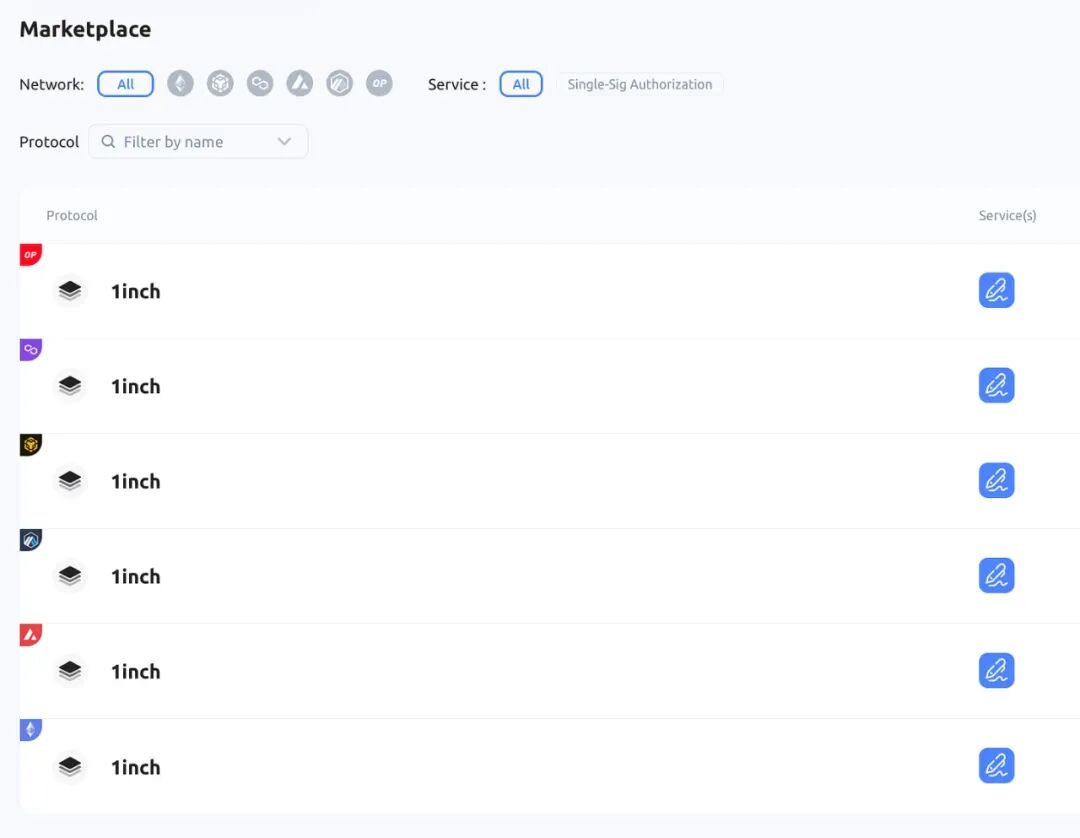Click the Marketplace heading
This screenshot has height=838, width=1080.
pyautogui.click(x=85, y=29)
